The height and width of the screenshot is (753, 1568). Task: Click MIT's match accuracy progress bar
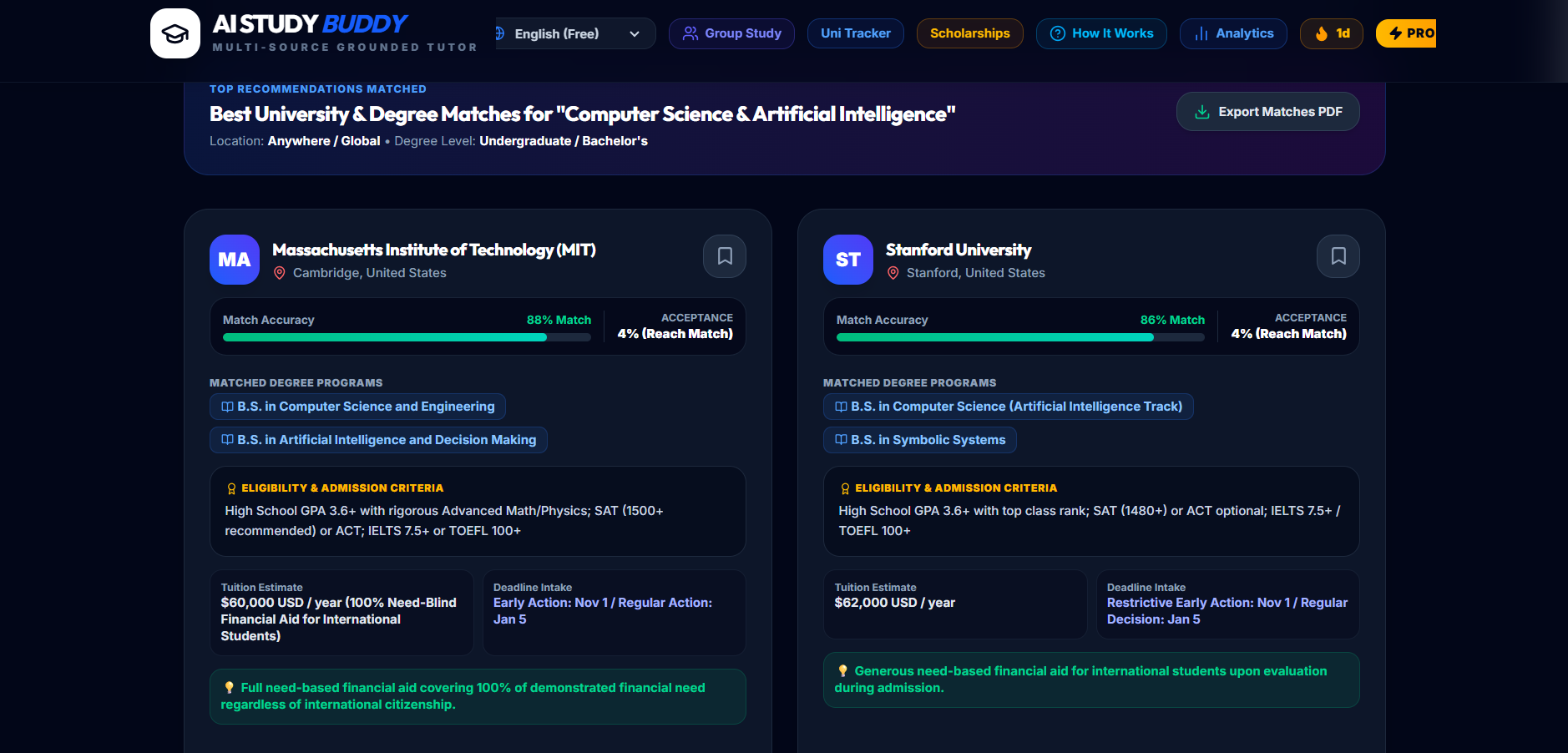pyautogui.click(x=407, y=337)
